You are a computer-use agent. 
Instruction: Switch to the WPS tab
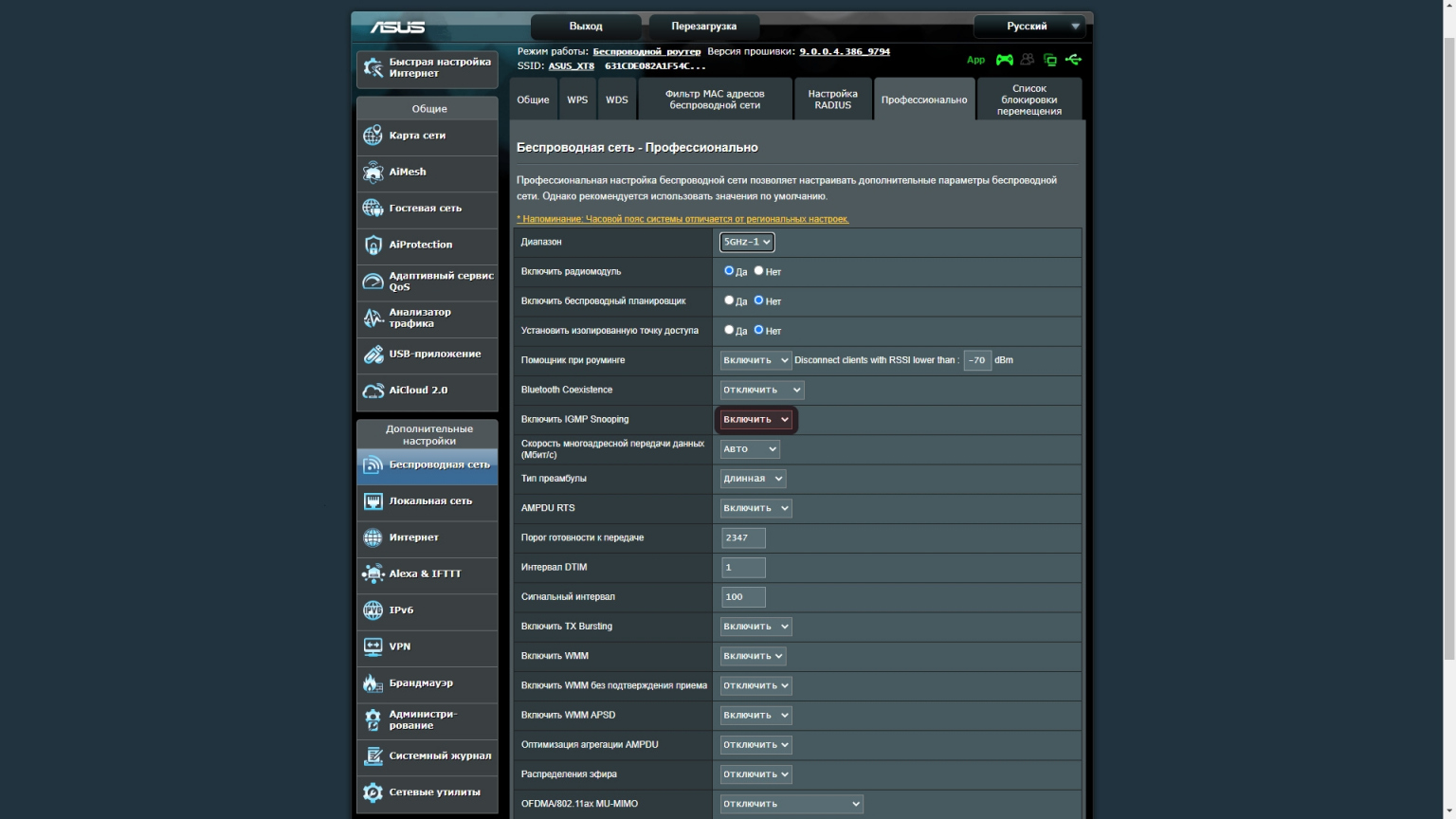tap(577, 100)
